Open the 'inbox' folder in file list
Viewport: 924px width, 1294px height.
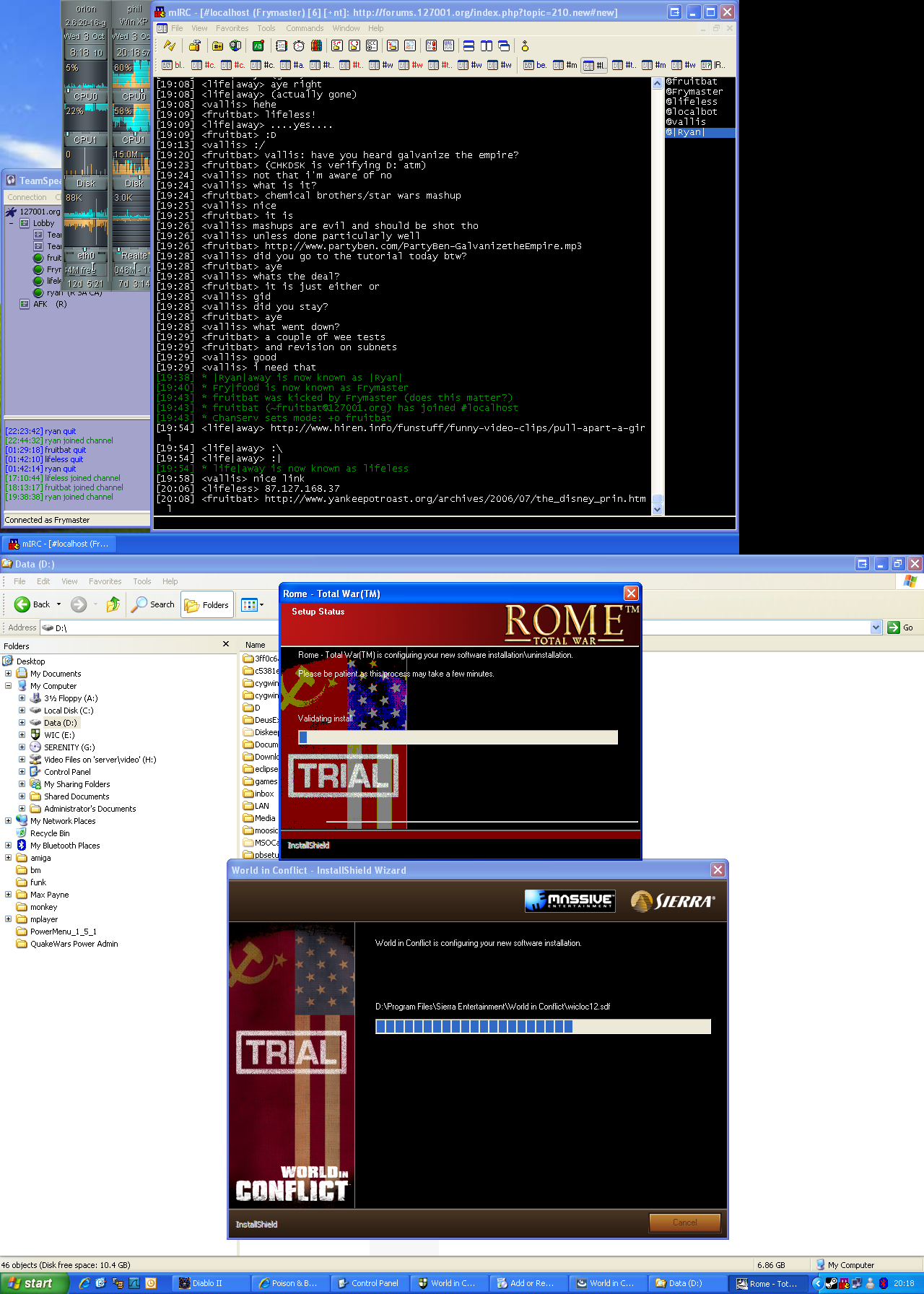(x=258, y=794)
